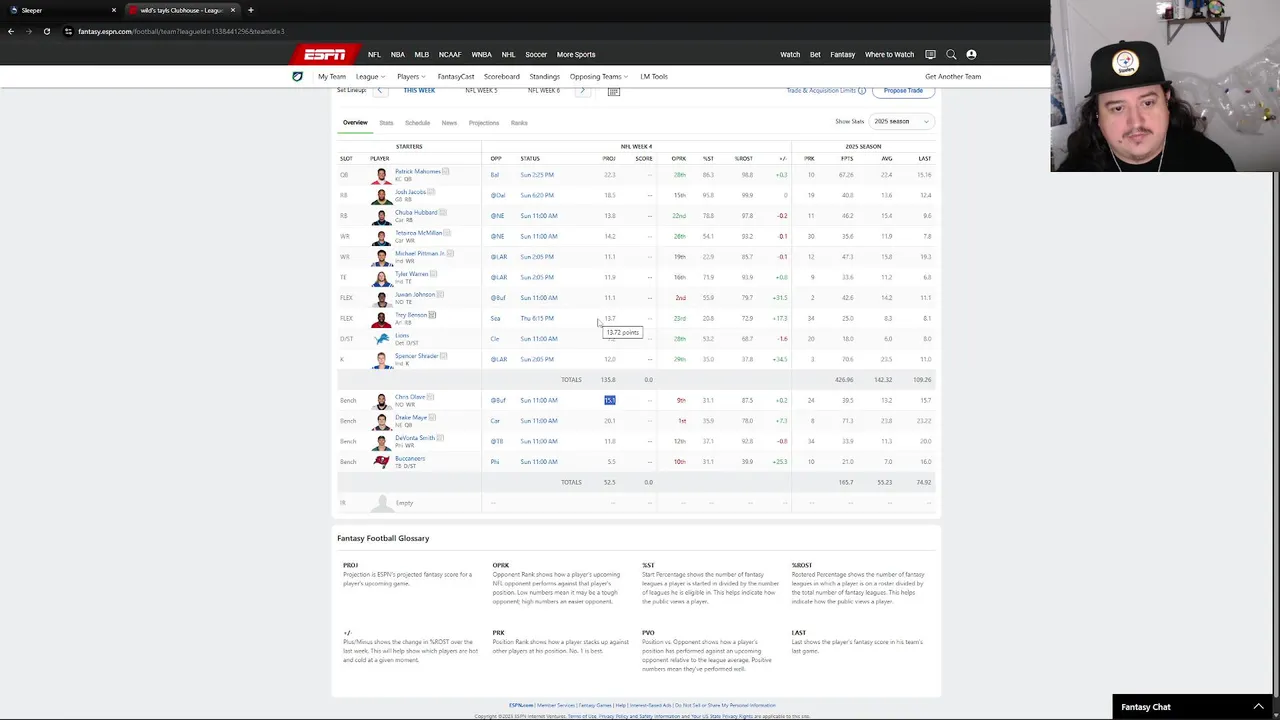Open More Sports menu
Viewport: 1280px width, 720px height.
[576, 55]
